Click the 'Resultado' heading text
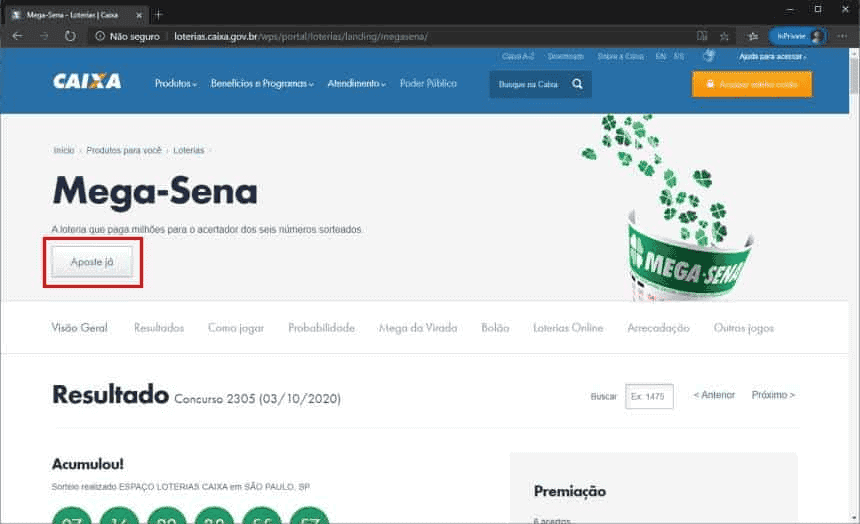This screenshot has height=524, width=860. pos(110,395)
